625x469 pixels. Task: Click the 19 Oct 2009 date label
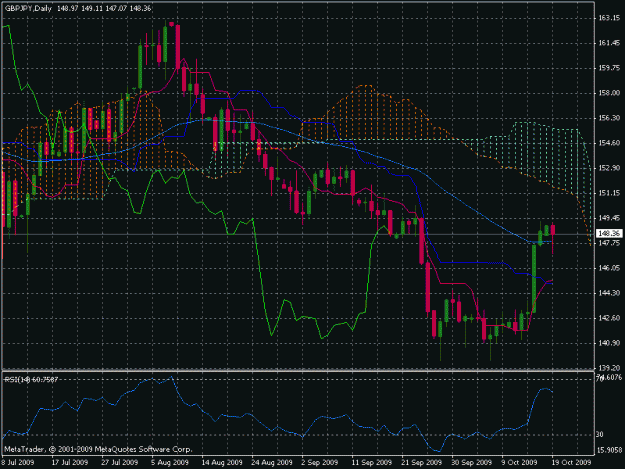point(571,462)
